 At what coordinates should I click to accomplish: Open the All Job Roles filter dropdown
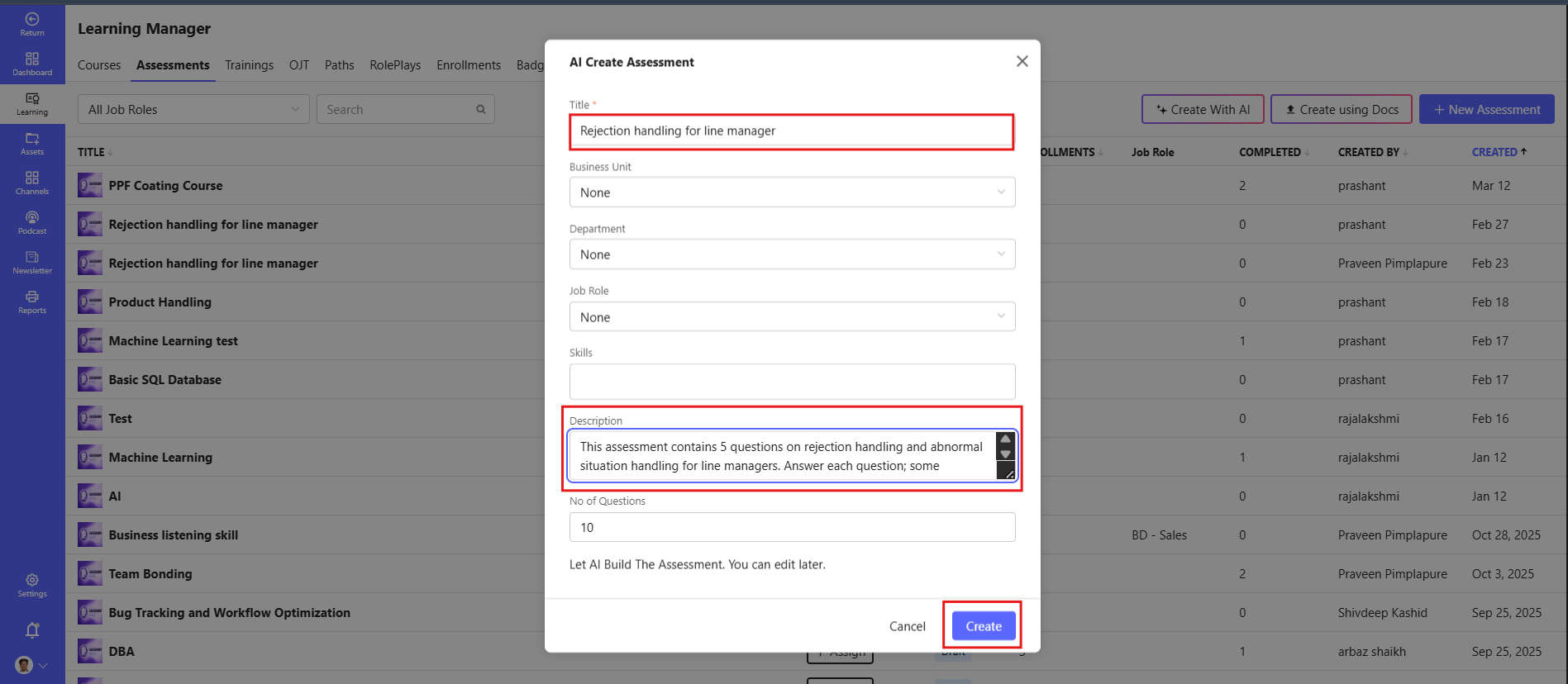pyautogui.click(x=193, y=109)
